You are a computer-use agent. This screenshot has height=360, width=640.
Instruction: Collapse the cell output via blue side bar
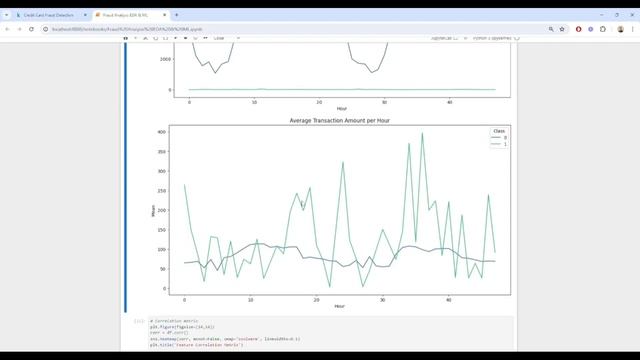point(126,177)
